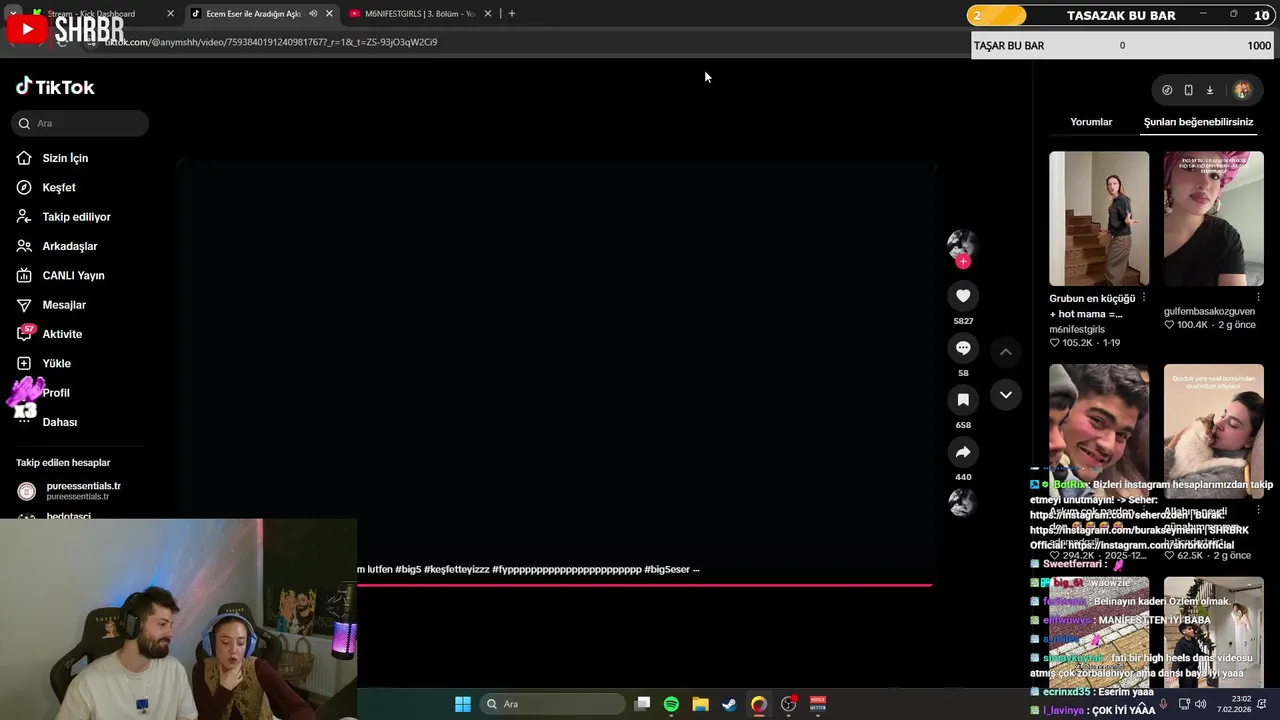Viewport: 1280px width, 720px height.
Task: Click the microphone tray icon
Action: point(1163,704)
